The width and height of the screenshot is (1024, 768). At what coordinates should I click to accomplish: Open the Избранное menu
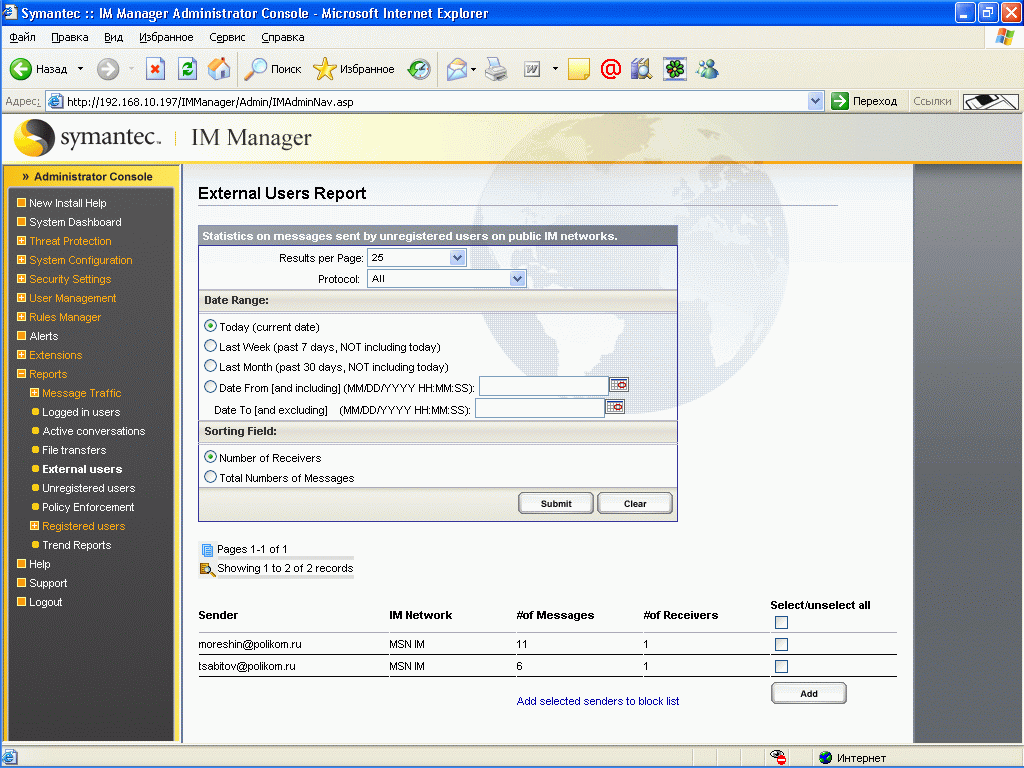166,37
